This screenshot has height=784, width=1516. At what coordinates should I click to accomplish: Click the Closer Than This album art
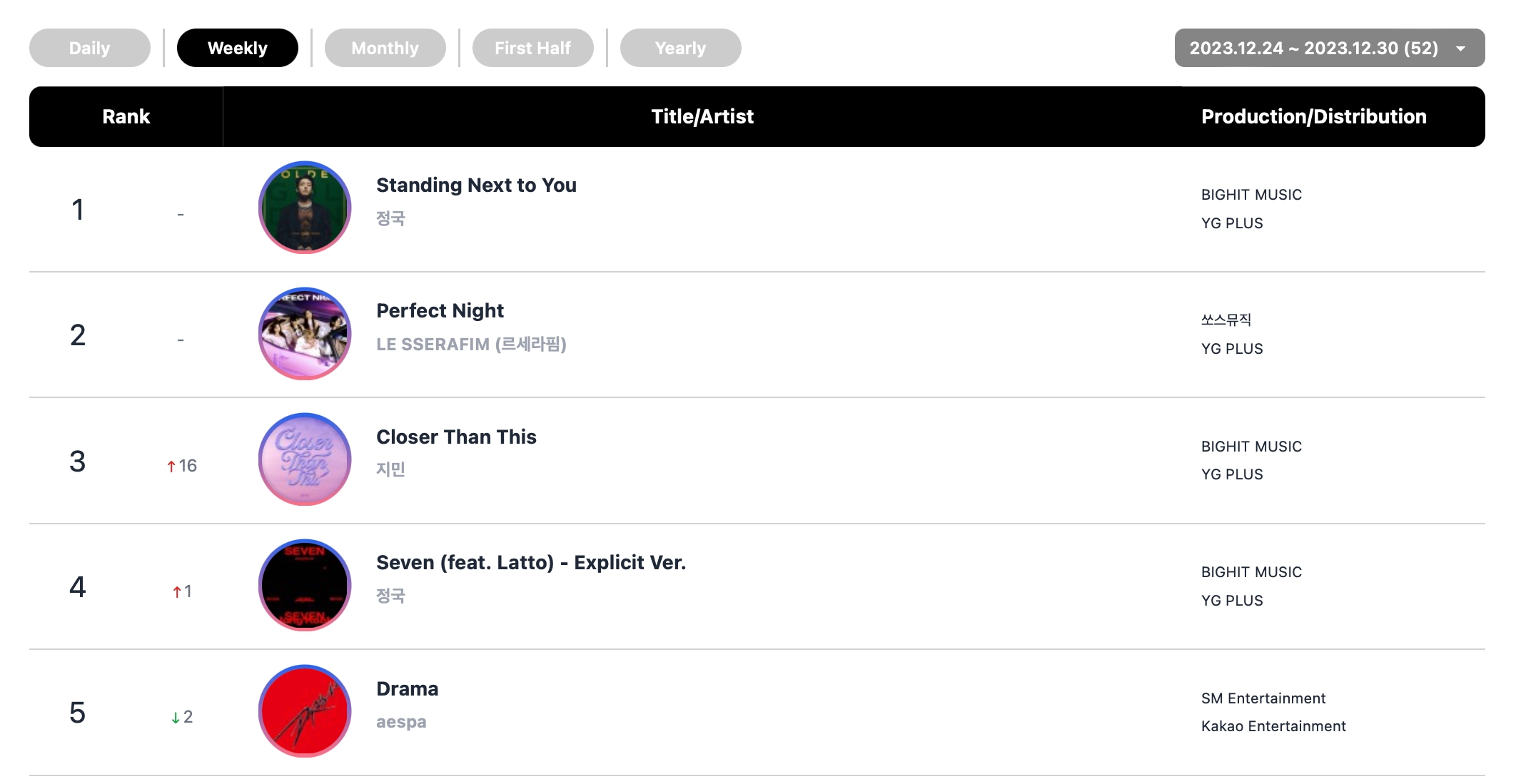click(305, 459)
